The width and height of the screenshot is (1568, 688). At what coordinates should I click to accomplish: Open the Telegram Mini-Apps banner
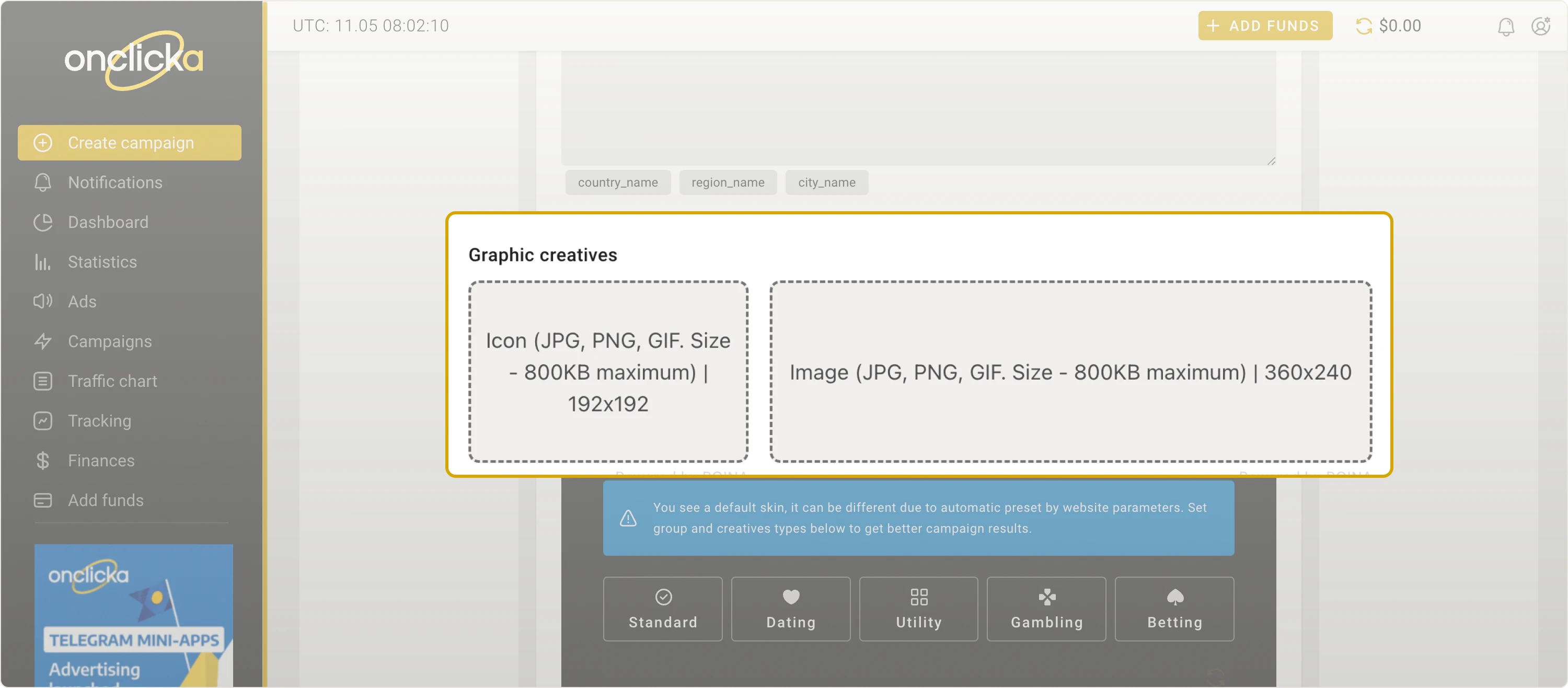coord(133,615)
